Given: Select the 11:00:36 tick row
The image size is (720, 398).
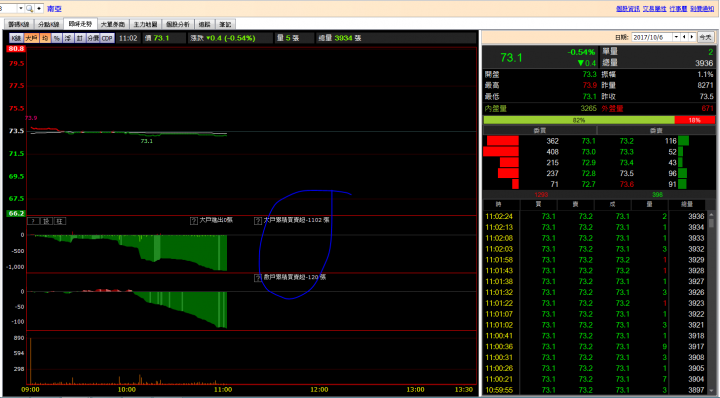Looking at the screenshot, I should pyautogui.click(x=595, y=347).
